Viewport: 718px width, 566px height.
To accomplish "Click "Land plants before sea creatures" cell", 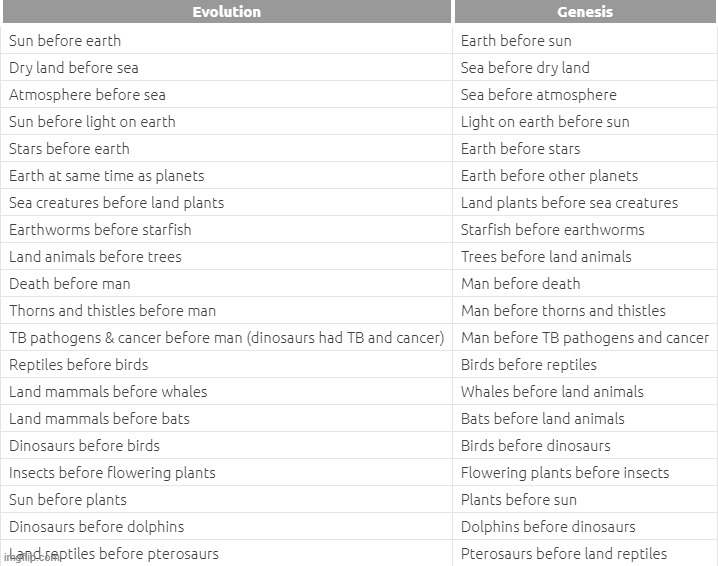I will click(569, 203).
